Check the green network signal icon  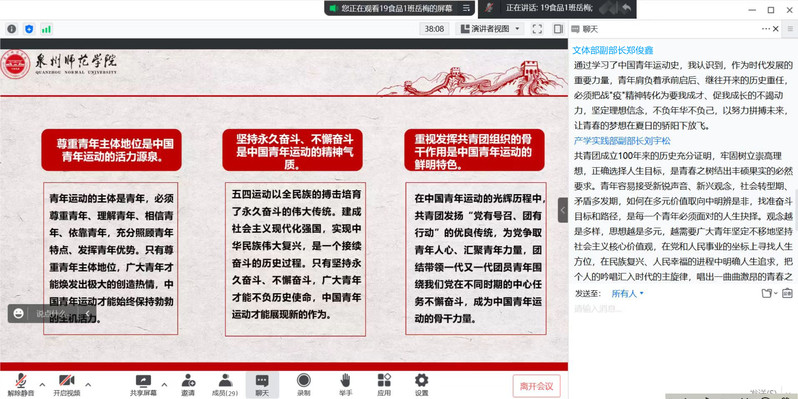coord(46,29)
